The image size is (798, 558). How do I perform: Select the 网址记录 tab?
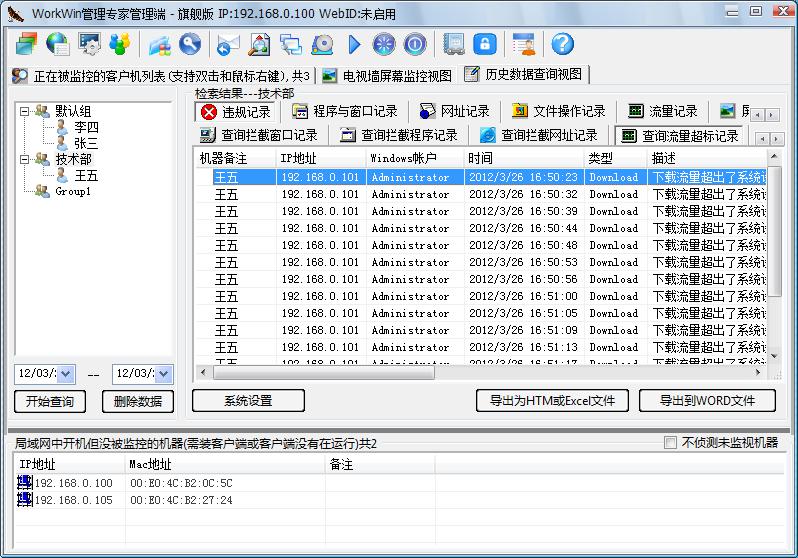(454, 111)
